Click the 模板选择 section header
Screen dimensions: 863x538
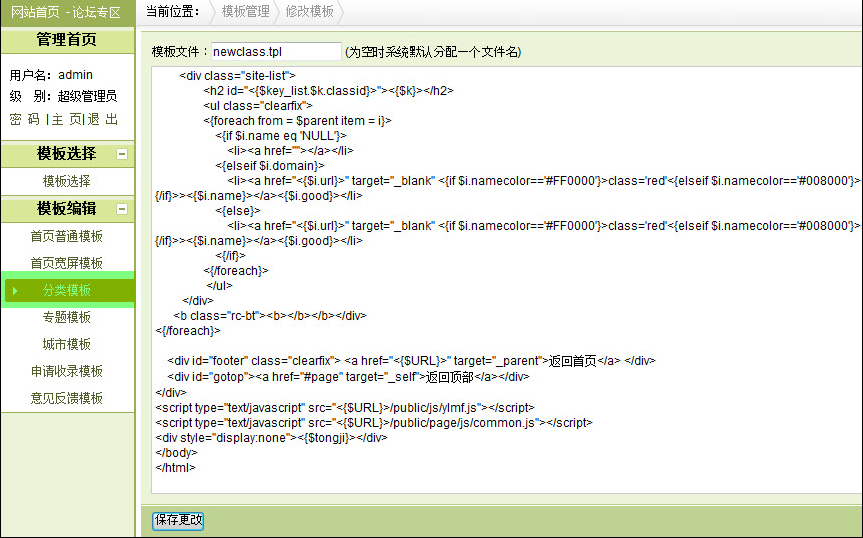pyautogui.click(x=67, y=153)
